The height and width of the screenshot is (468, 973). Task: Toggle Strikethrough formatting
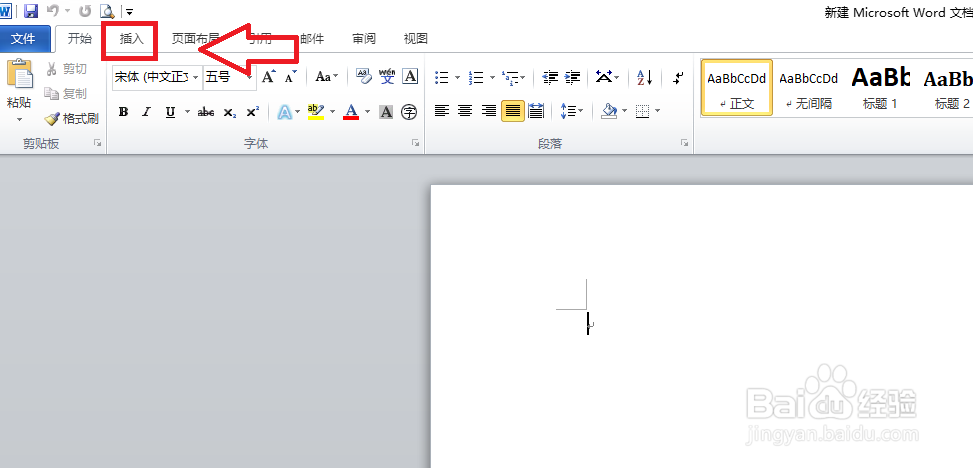click(206, 112)
